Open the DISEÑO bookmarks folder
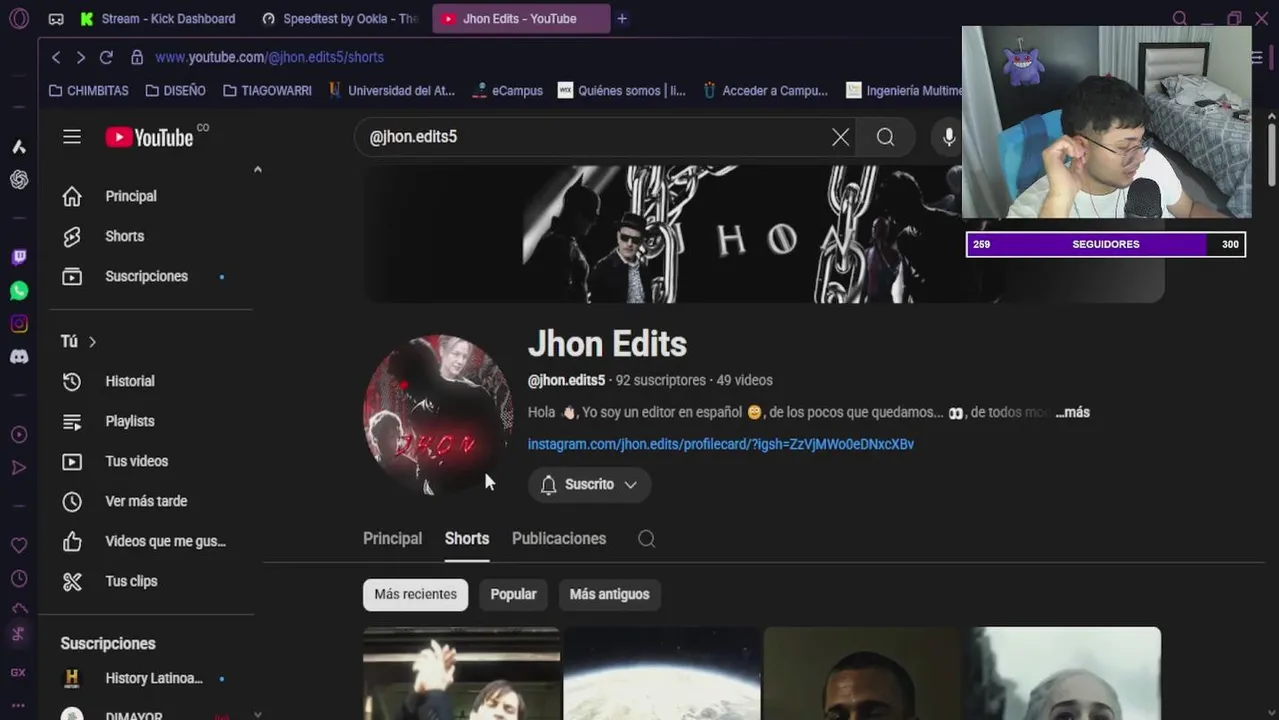Screen dimensions: 1279x720 175,91
